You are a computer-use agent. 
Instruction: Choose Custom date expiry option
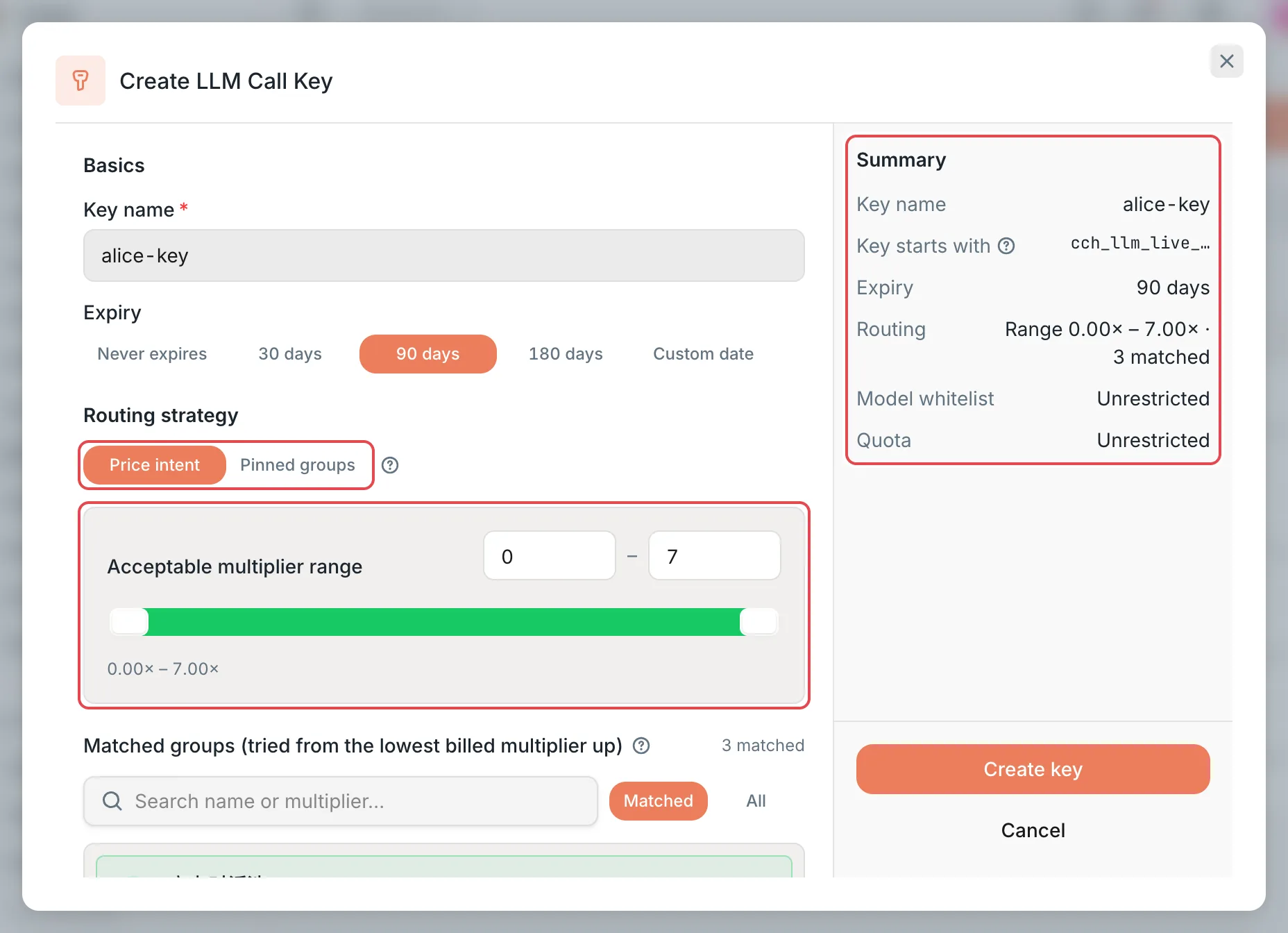(703, 354)
